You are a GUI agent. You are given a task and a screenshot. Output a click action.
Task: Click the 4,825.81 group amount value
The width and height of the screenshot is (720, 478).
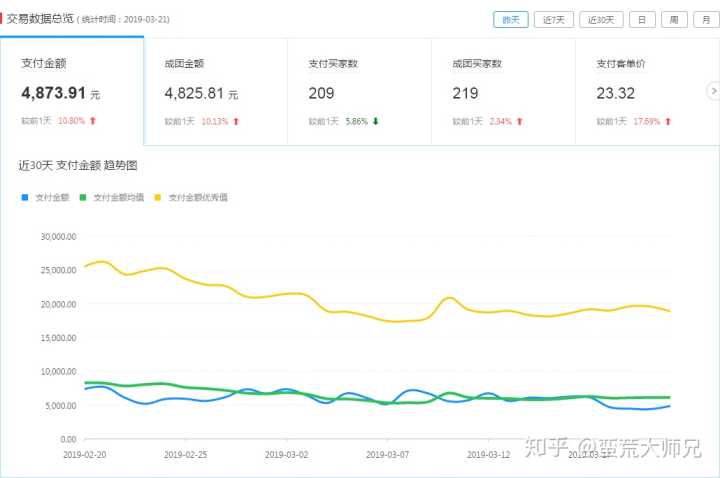pos(194,94)
